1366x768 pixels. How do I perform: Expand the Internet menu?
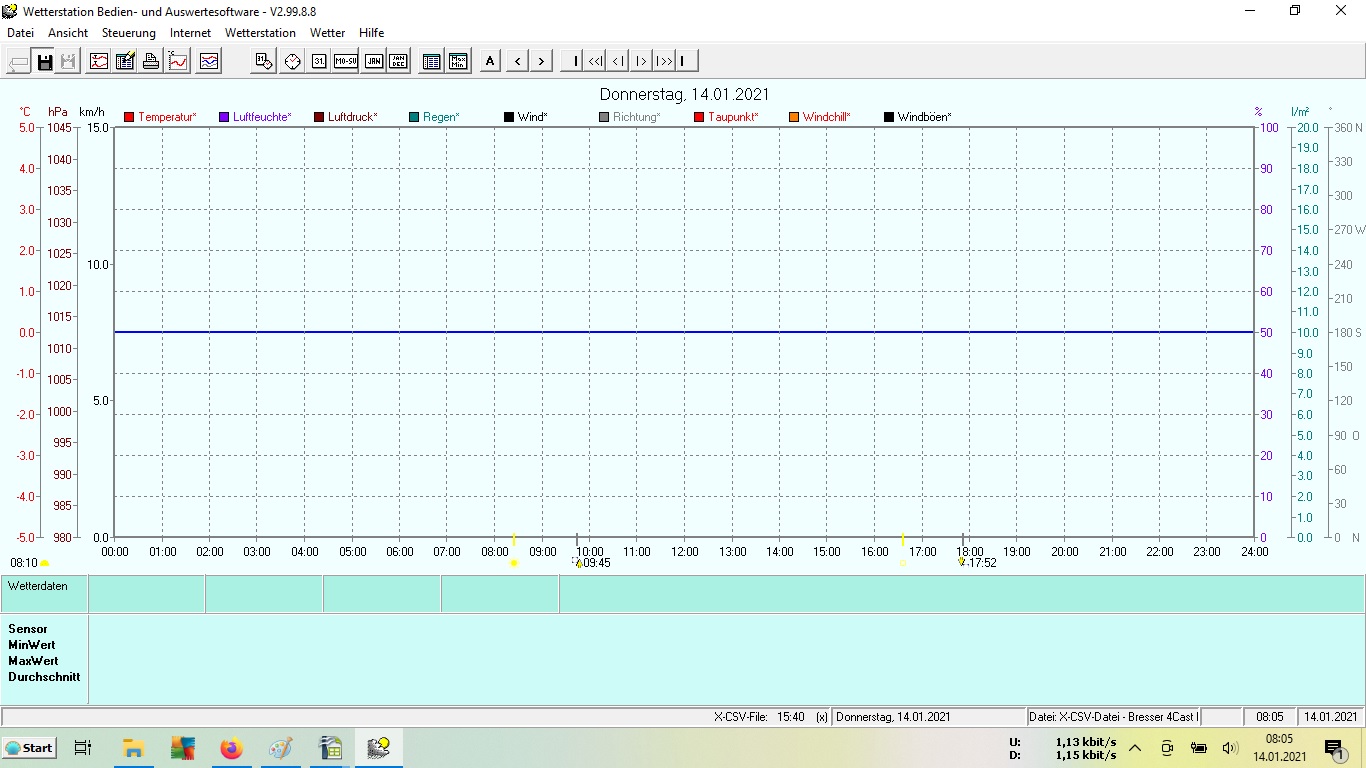coord(190,33)
